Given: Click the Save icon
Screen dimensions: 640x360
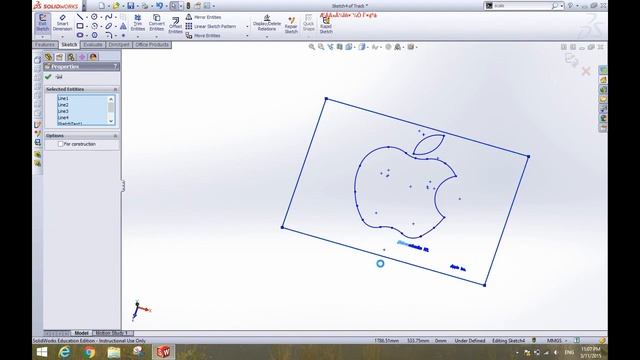Looking at the screenshot, I should tap(131, 6).
